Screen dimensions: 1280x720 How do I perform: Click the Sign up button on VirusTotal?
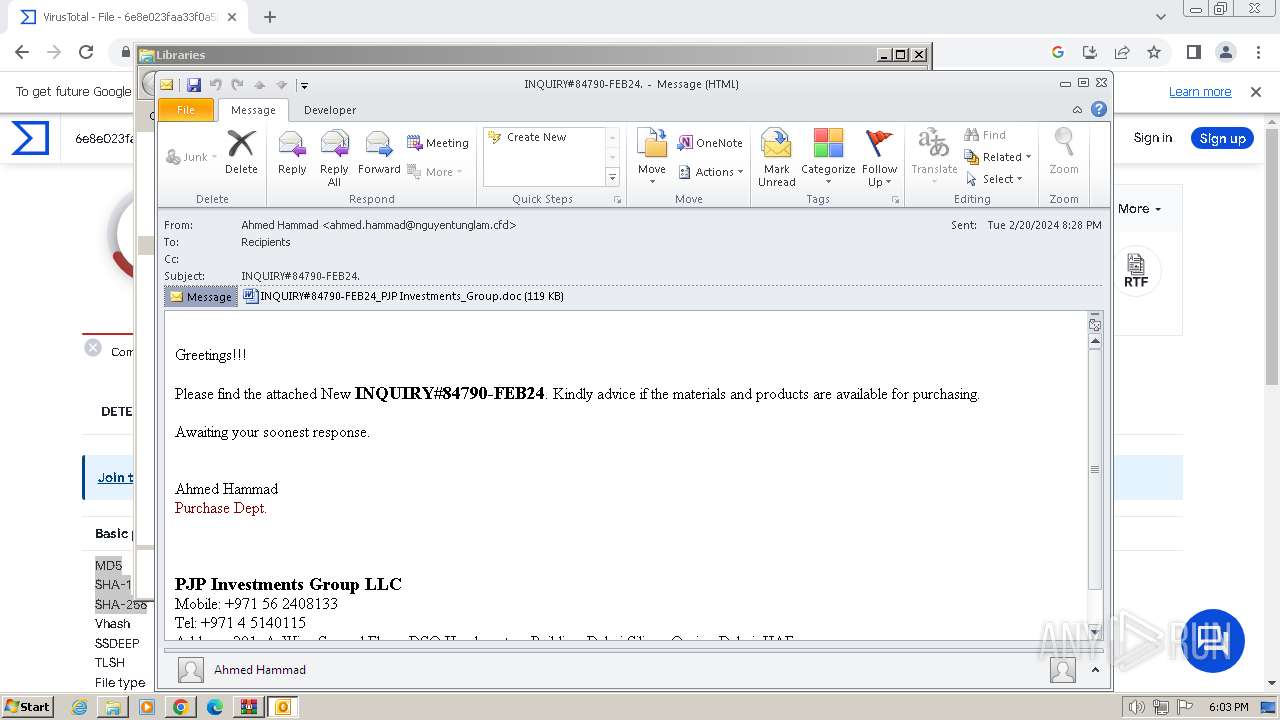click(x=1222, y=138)
